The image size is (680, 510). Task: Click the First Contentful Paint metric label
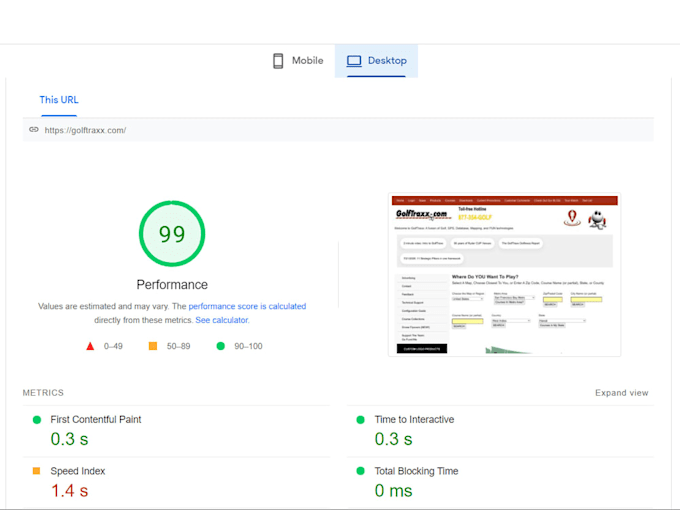pyautogui.click(x=96, y=419)
